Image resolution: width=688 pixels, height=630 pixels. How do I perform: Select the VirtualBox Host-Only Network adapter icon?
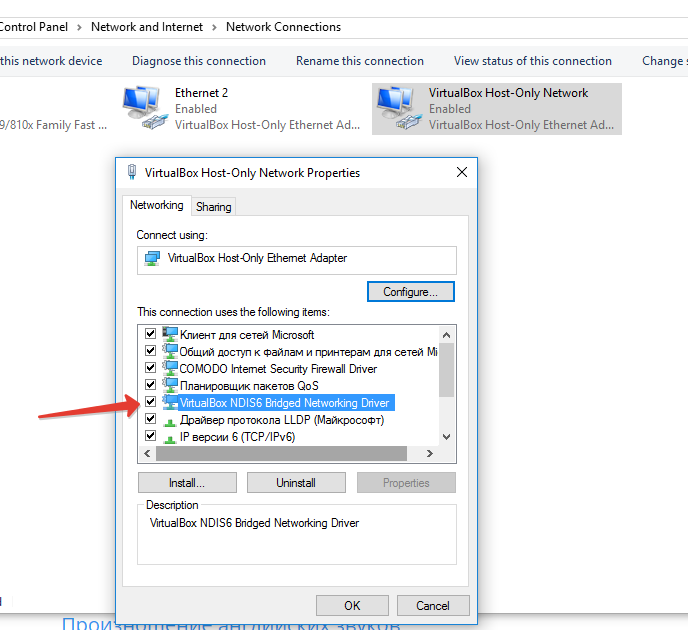399,108
